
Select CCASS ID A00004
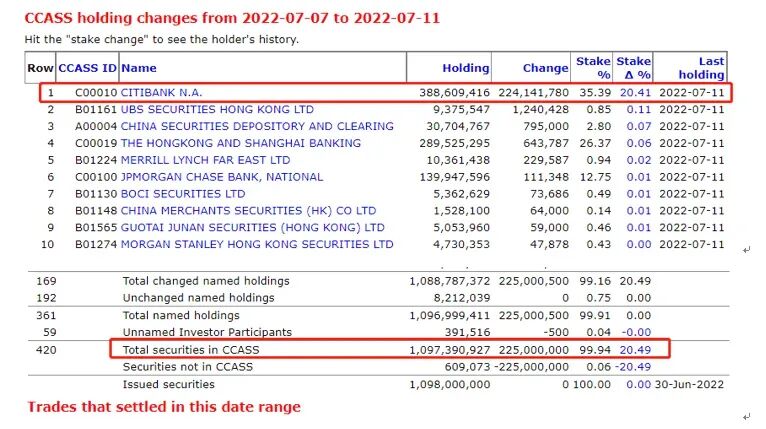[96, 126]
